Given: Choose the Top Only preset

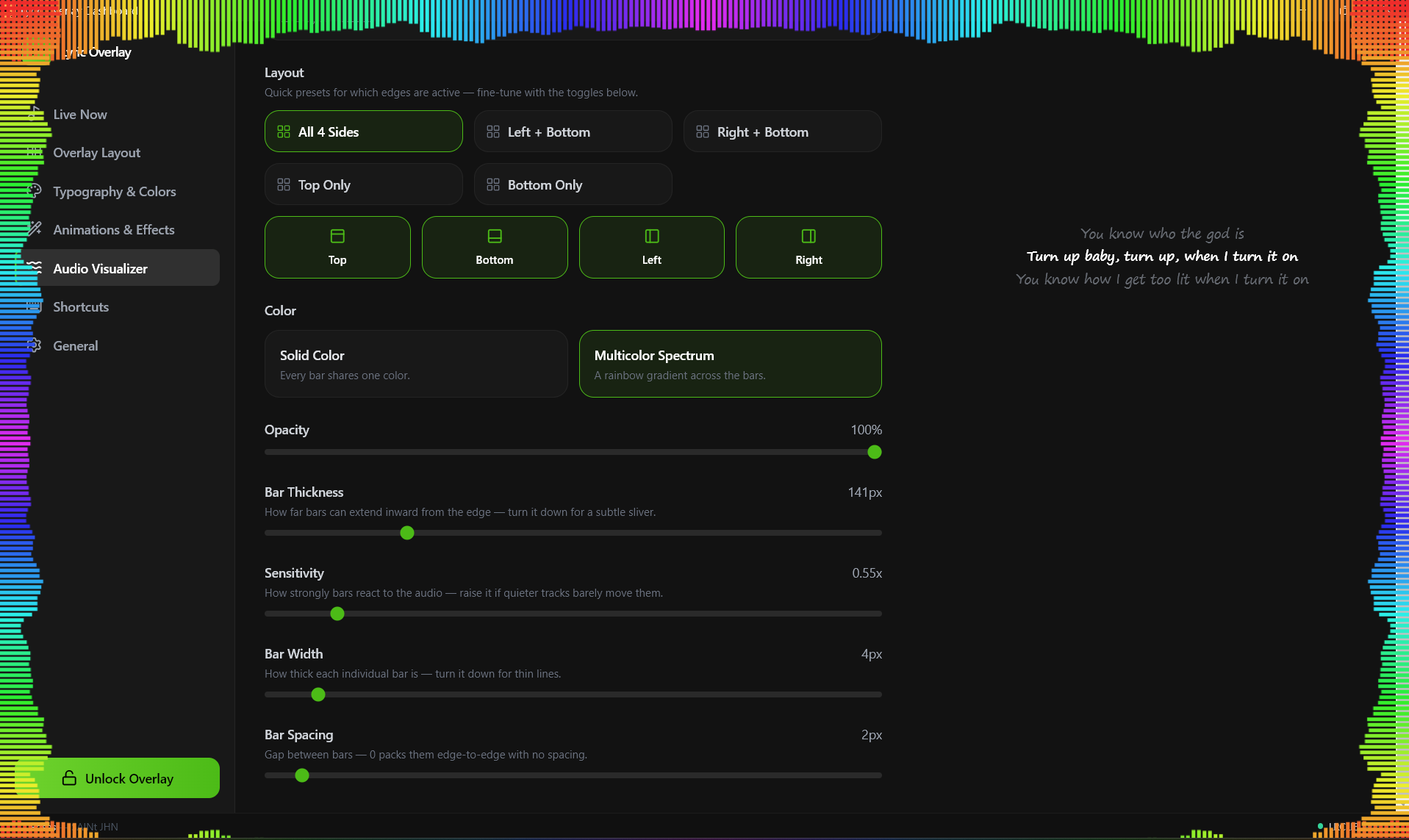Looking at the screenshot, I should (364, 184).
